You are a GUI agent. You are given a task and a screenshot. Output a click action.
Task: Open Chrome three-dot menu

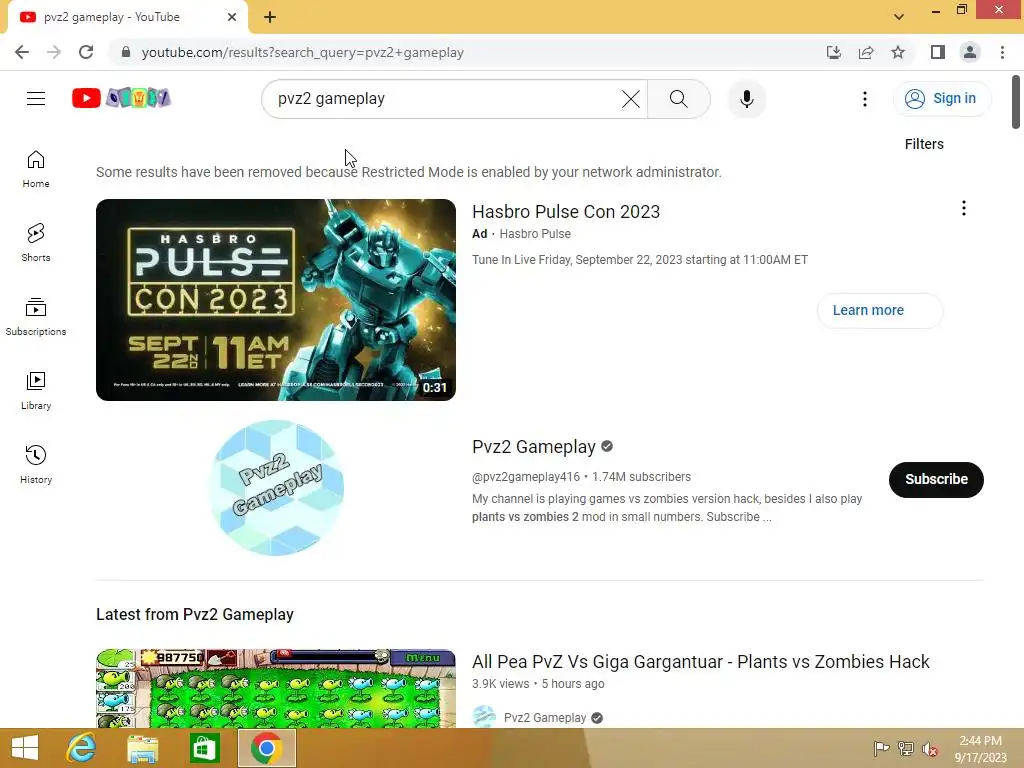coord(1002,52)
